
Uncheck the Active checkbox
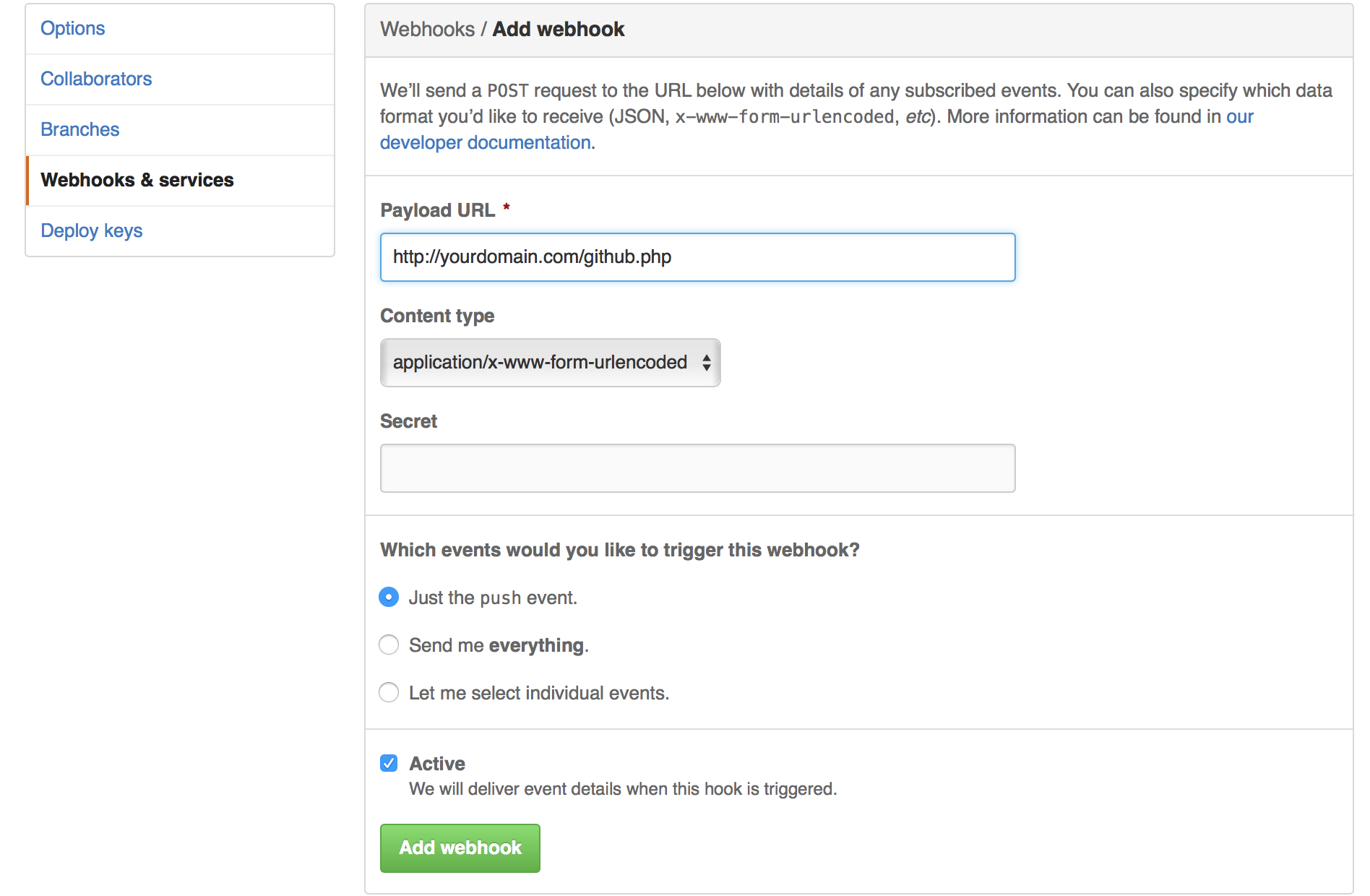389,763
